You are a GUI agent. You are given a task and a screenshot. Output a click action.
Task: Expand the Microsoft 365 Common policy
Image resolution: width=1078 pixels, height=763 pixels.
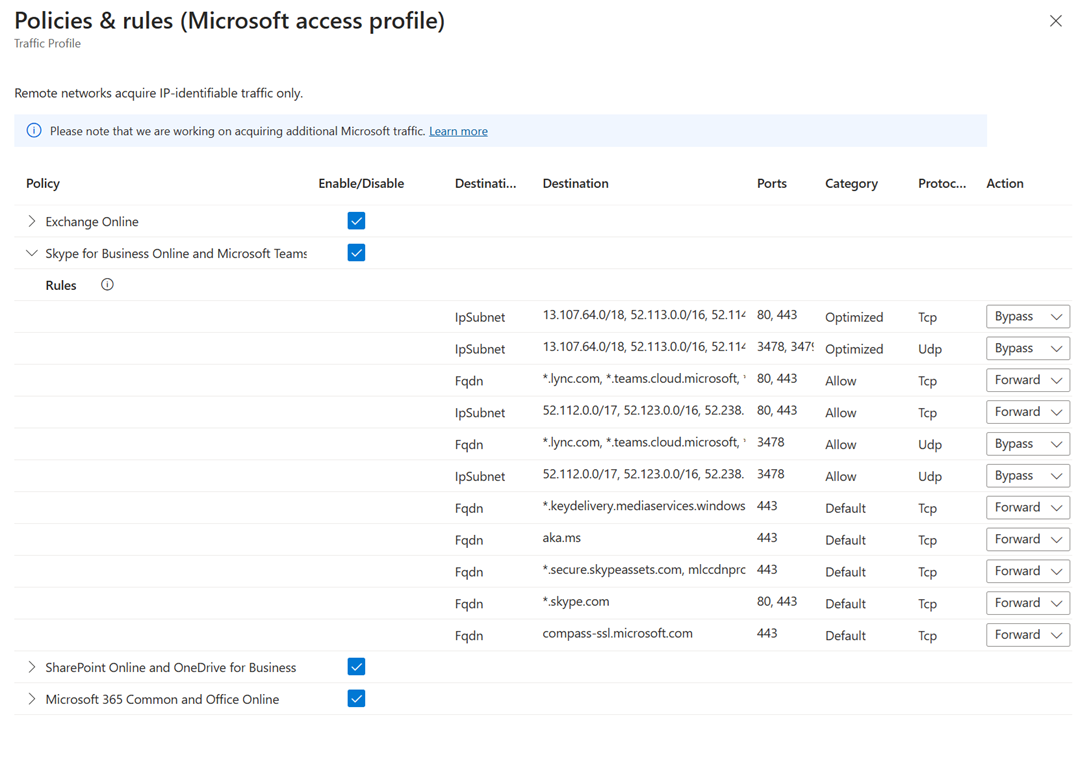tap(31, 698)
